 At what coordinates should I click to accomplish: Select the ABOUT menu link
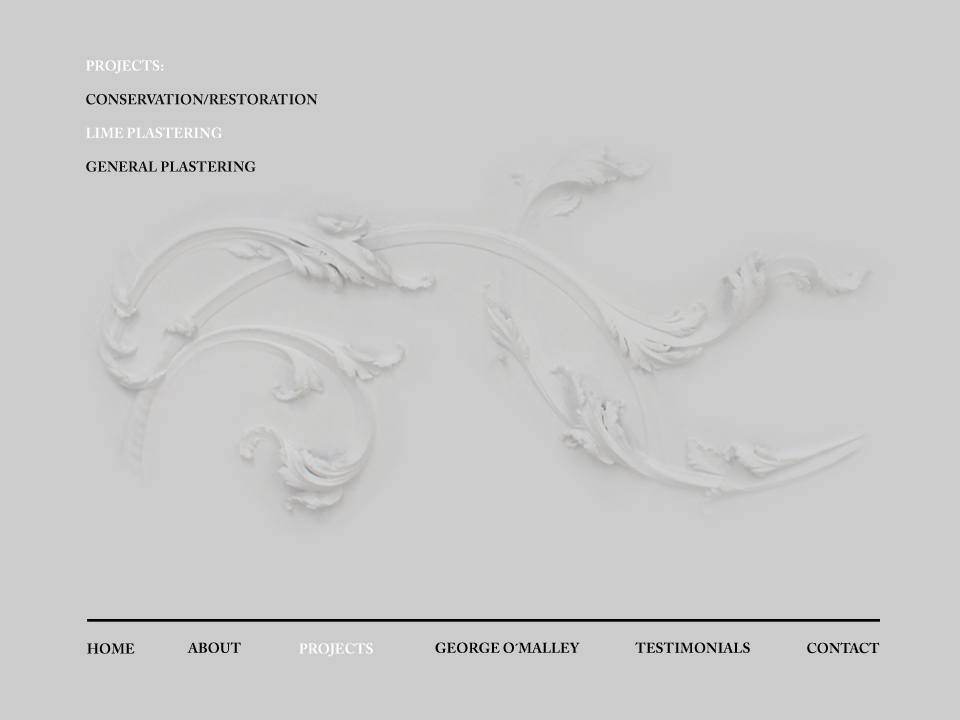point(214,648)
